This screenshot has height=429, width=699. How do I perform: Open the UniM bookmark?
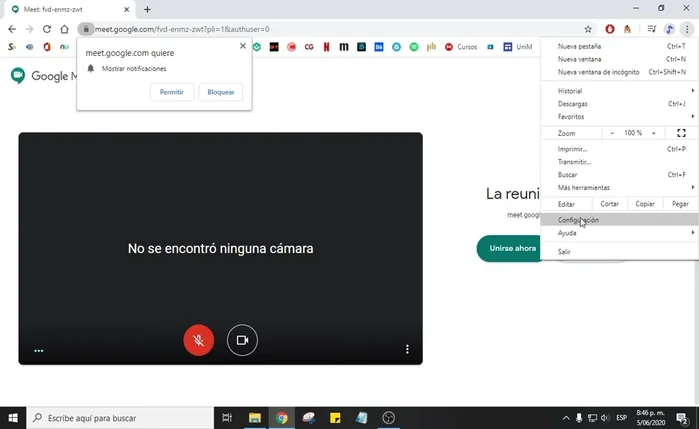(518, 47)
